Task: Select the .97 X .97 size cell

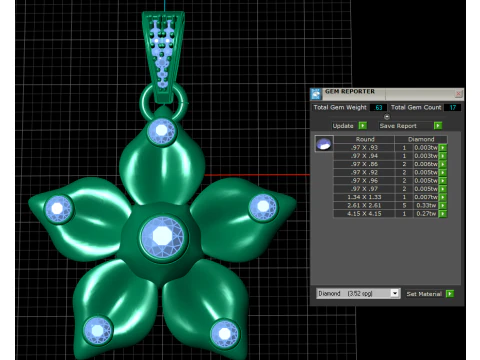Action: click(364, 189)
